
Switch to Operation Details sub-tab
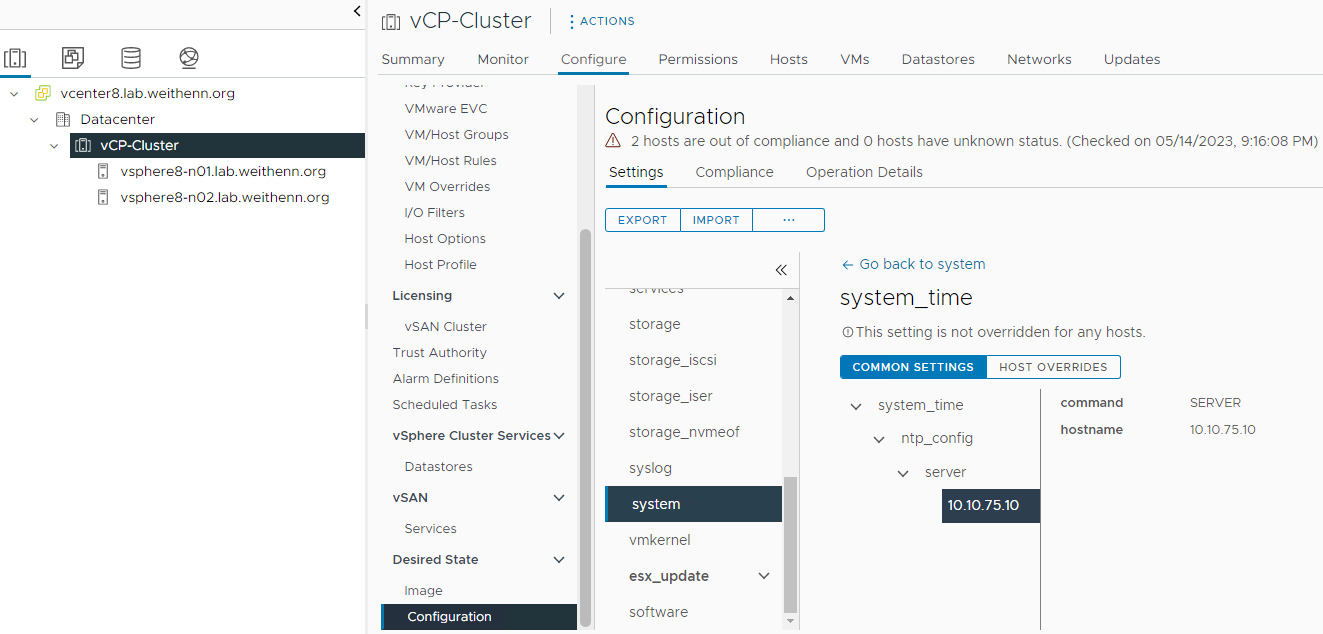[x=864, y=172]
